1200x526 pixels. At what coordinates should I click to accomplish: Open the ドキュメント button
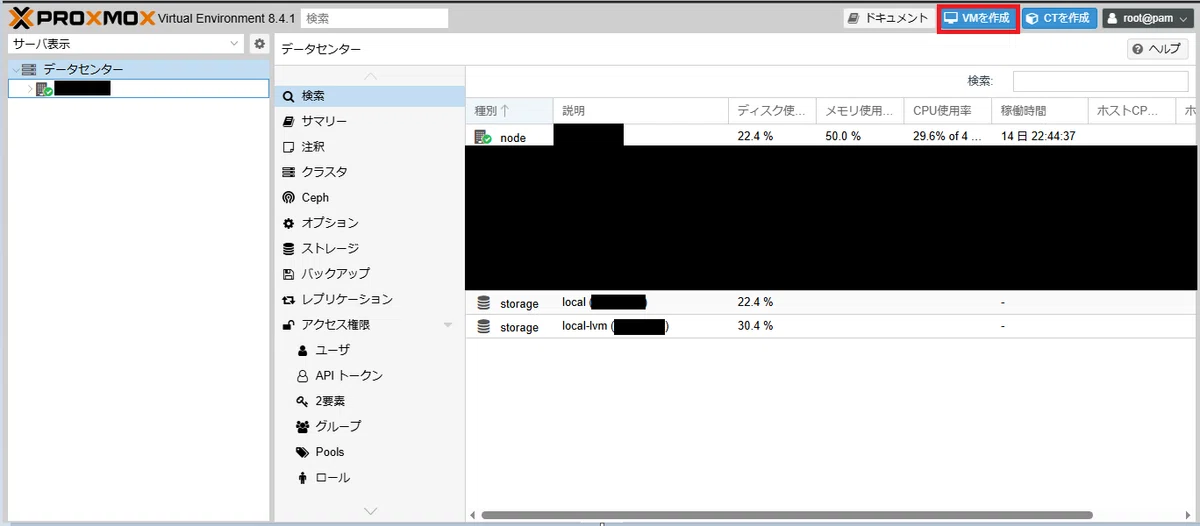pos(887,18)
